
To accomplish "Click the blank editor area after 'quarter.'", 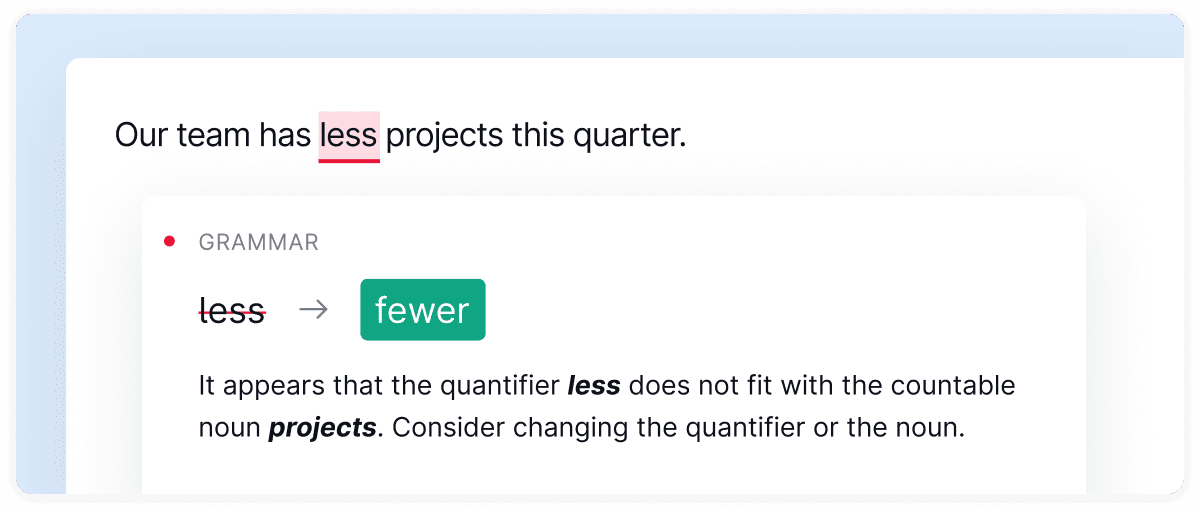I will pos(930,136).
